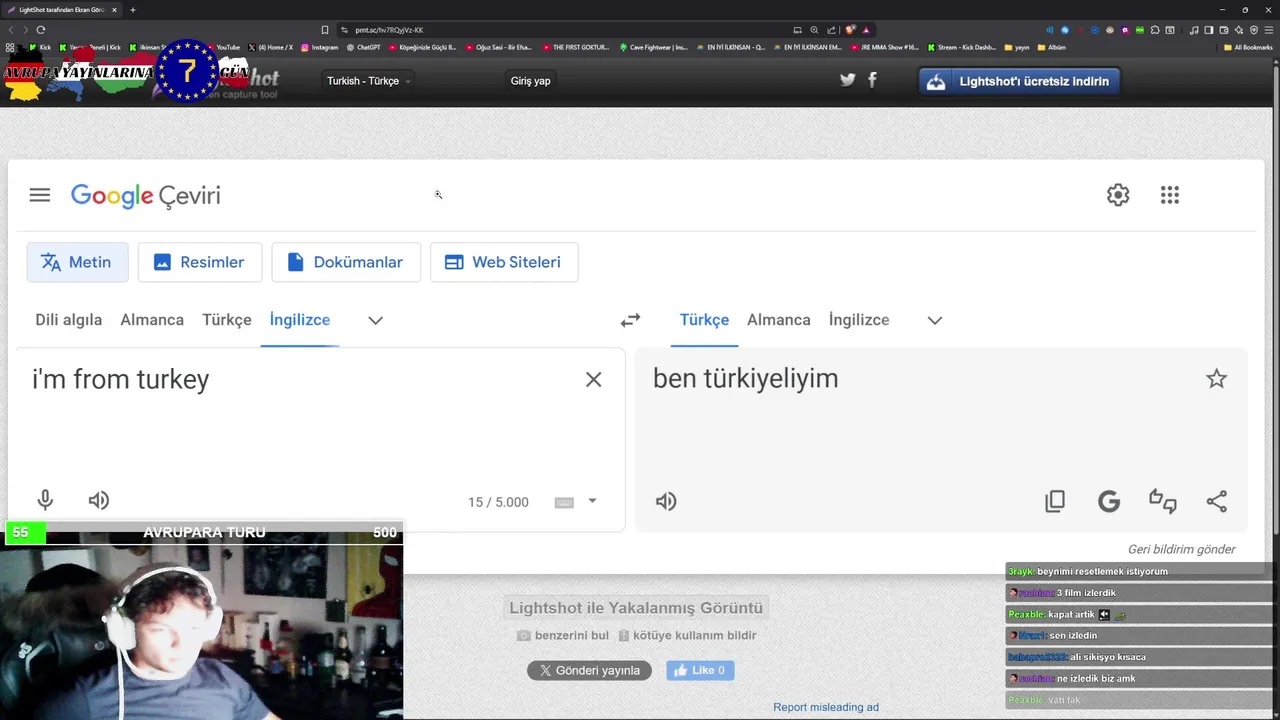The height and width of the screenshot is (720, 1280).
Task: Open the All Bookmarks folder
Action: pos(1247,47)
